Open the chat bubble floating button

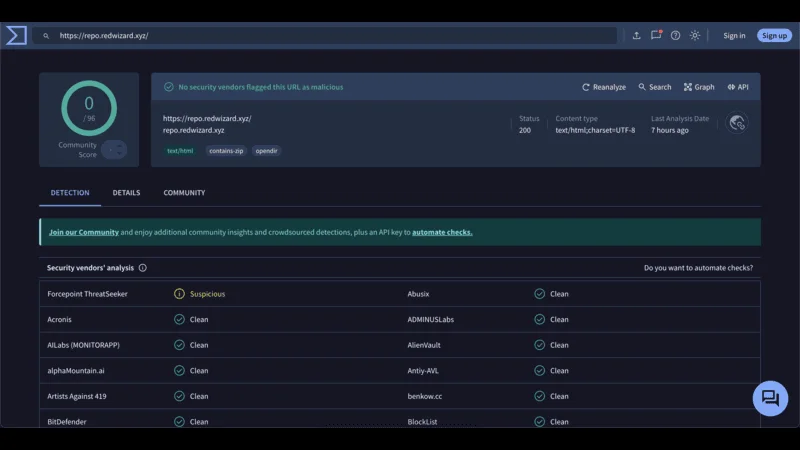point(770,398)
